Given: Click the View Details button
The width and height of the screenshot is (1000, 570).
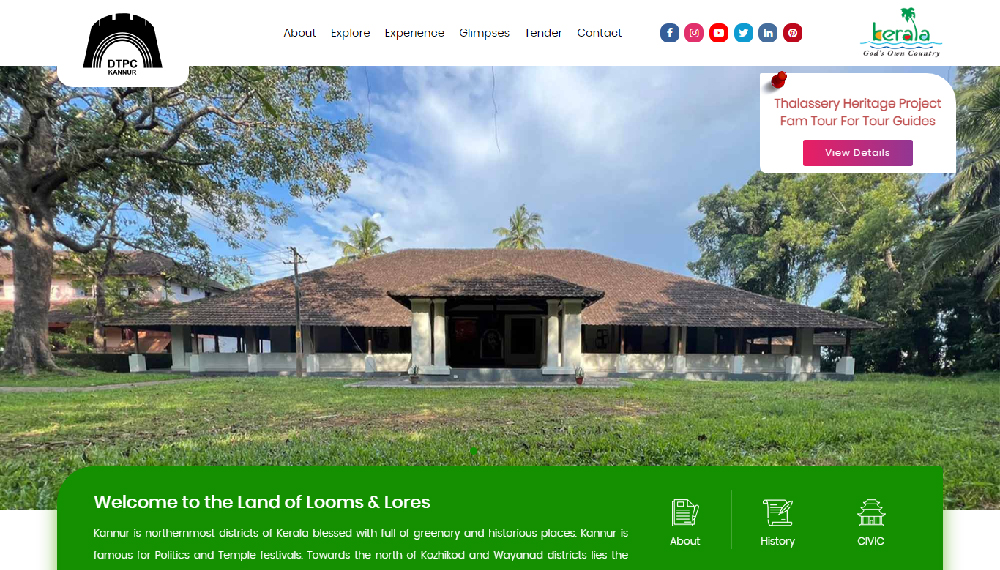Looking at the screenshot, I should coord(857,153).
